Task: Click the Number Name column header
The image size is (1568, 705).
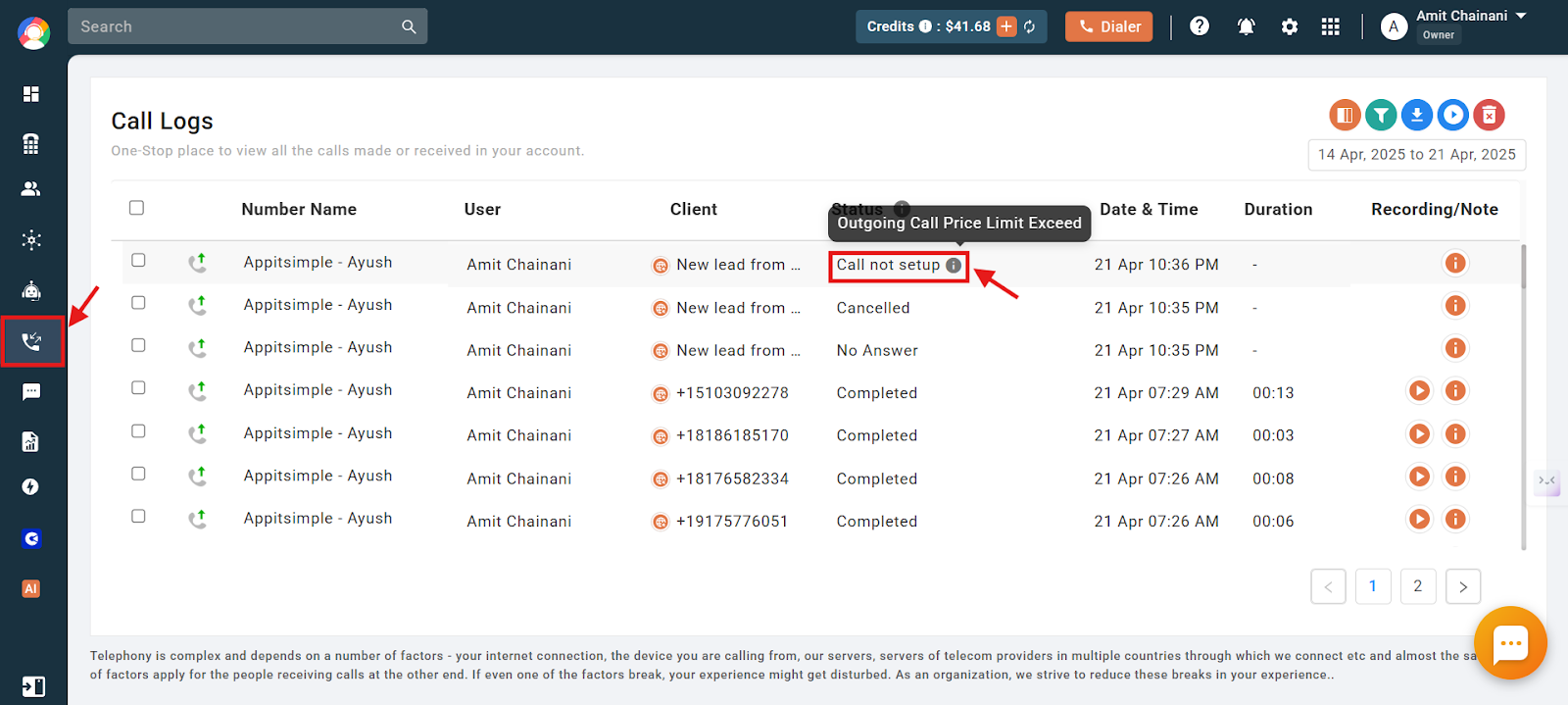Action: click(299, 209)
